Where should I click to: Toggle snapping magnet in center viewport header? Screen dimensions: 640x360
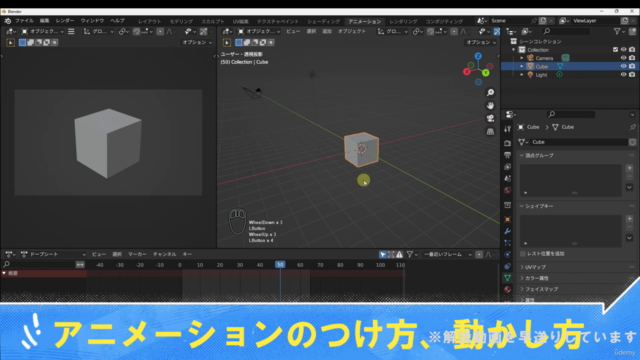coord(430,31)
